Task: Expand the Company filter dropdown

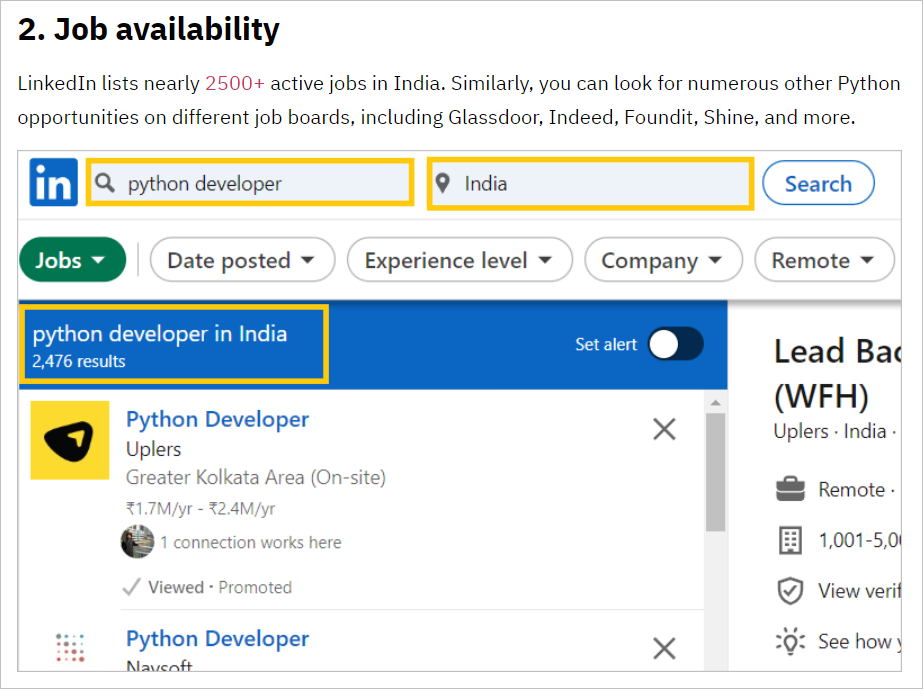Action: [663, 260]
